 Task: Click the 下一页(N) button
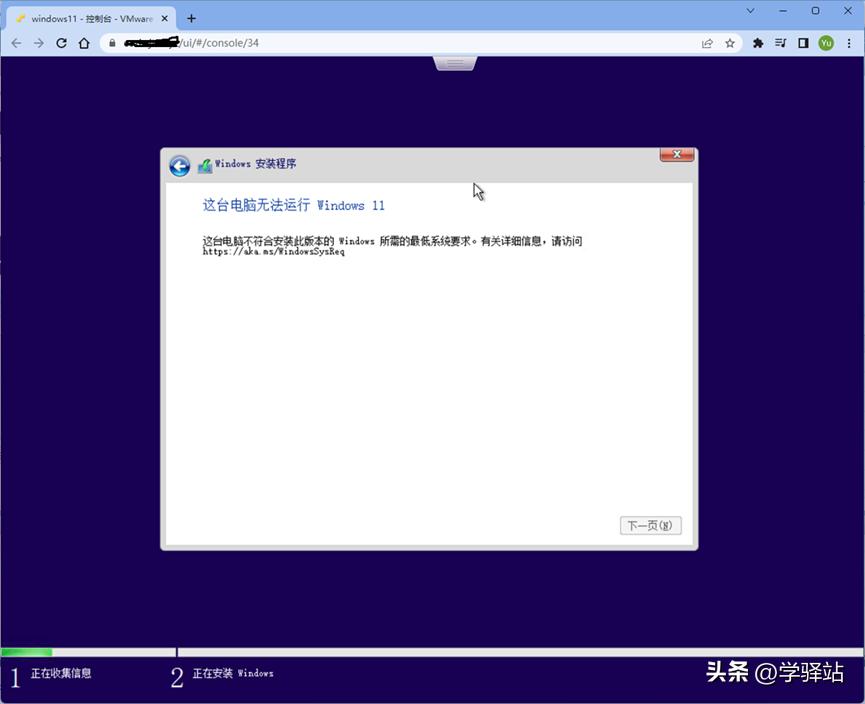[650, 525]
